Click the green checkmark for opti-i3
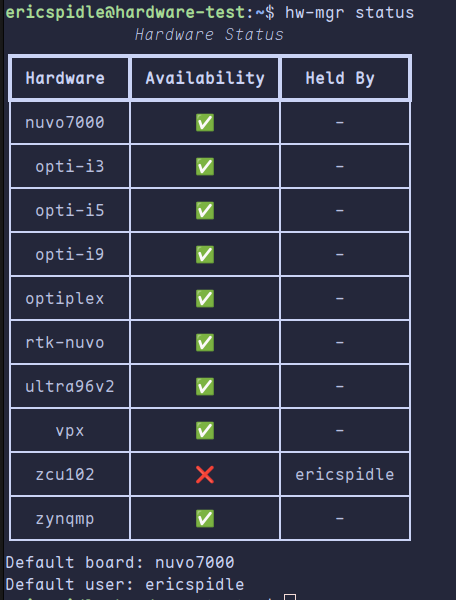456x600 pixels. point(205,167)
